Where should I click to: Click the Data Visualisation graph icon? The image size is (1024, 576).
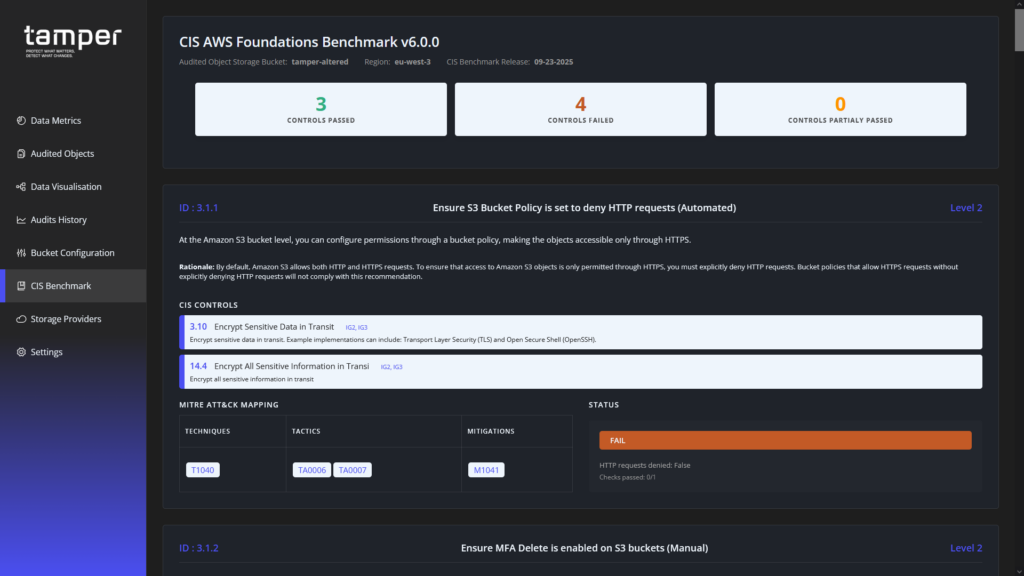click(21, 187)
